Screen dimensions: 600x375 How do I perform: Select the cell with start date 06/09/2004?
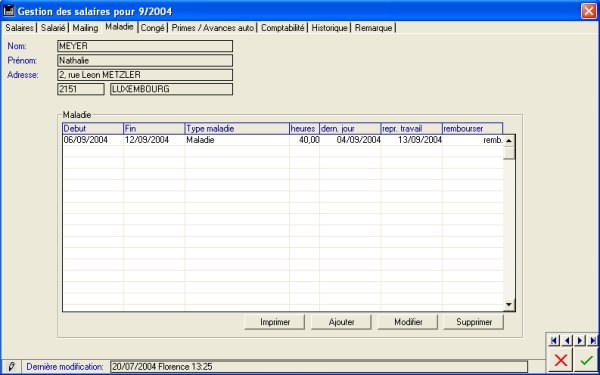[93, 140]
